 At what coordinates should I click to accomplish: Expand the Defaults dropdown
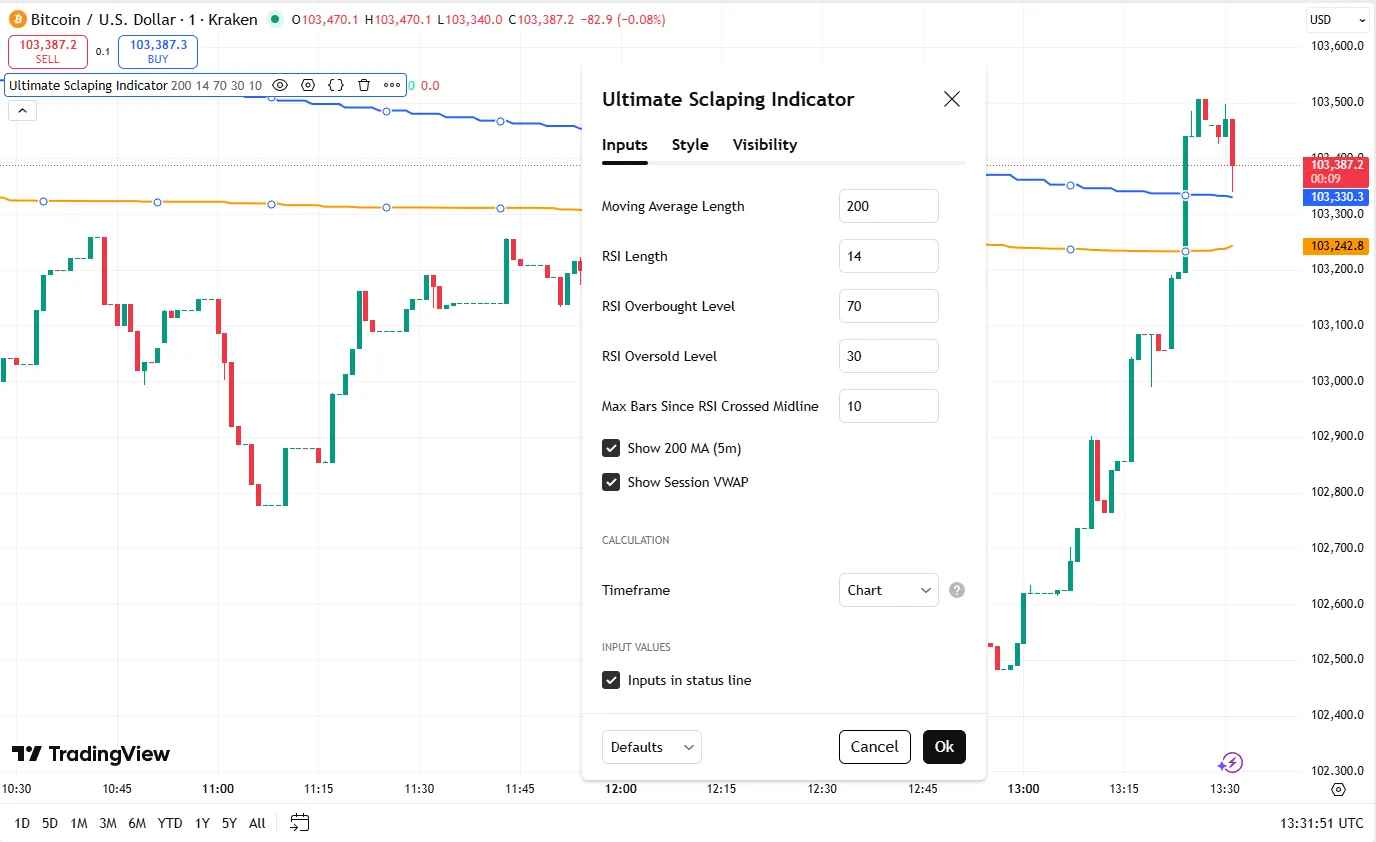coord(651,747)
